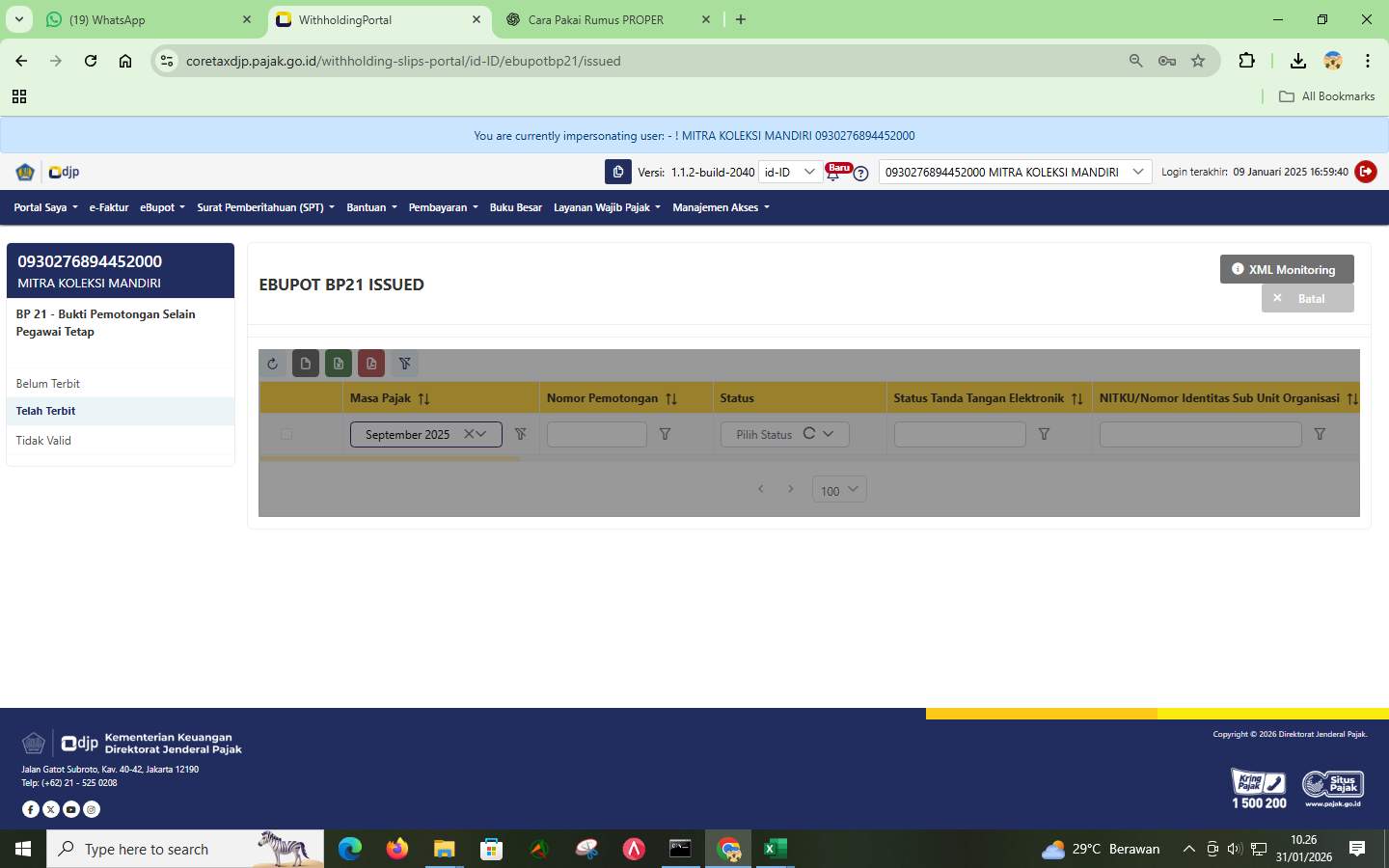Screen dimensions: 1389x868
Task: Open XML Monitoring panel
Action: (x=1286, y=269)
